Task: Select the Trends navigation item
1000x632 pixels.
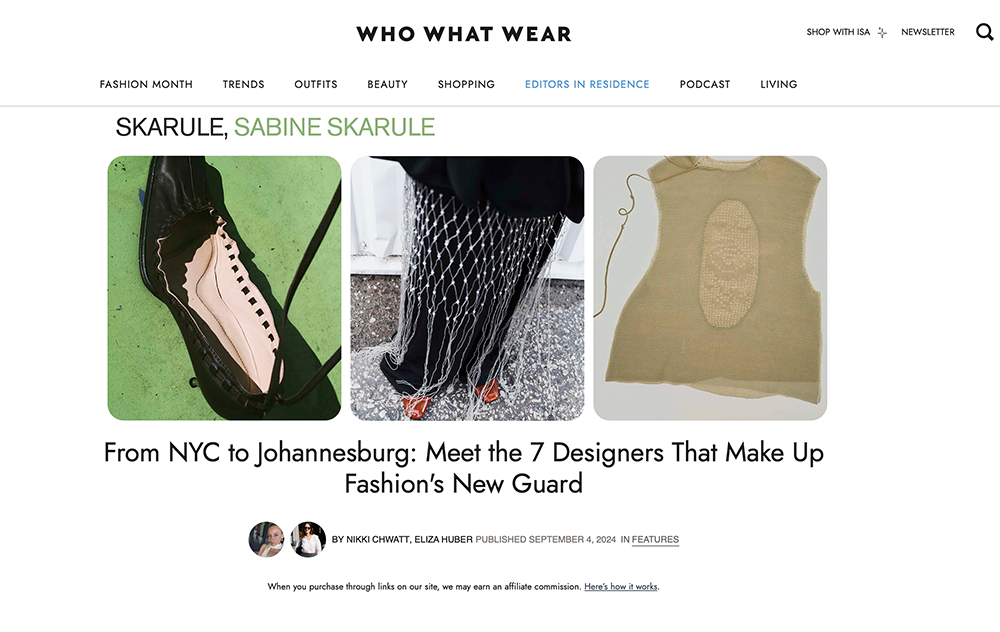Action: tap(244, 84)
